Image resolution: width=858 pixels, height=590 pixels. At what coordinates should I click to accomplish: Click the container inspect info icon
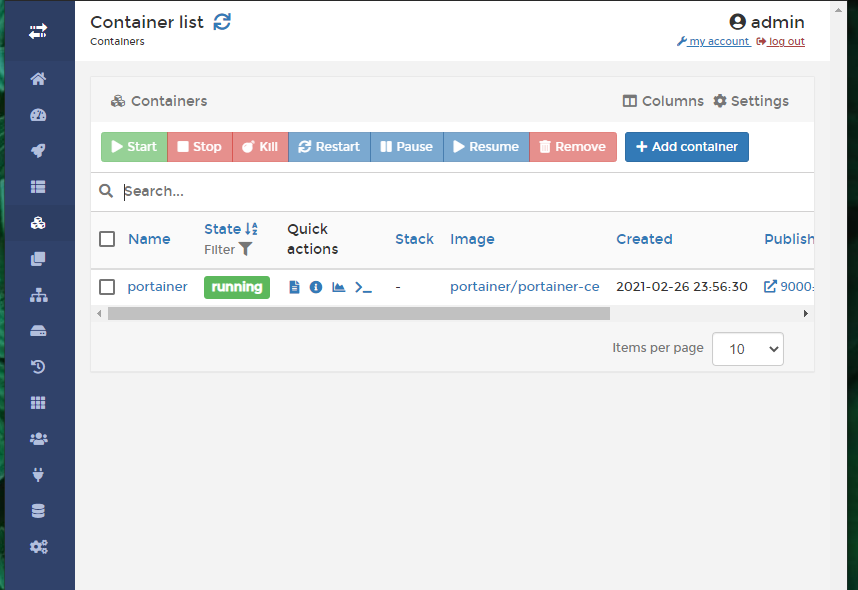[x=316, y=287]
